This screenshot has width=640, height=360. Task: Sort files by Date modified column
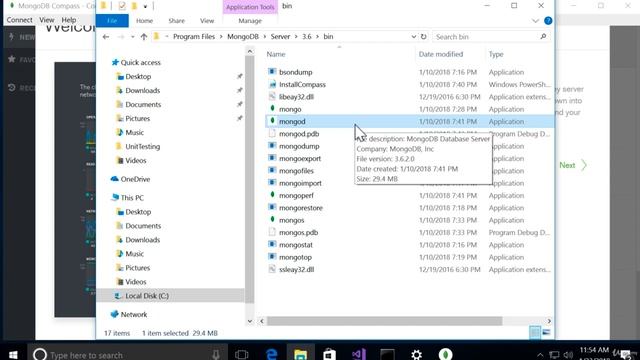pos(441,54)
